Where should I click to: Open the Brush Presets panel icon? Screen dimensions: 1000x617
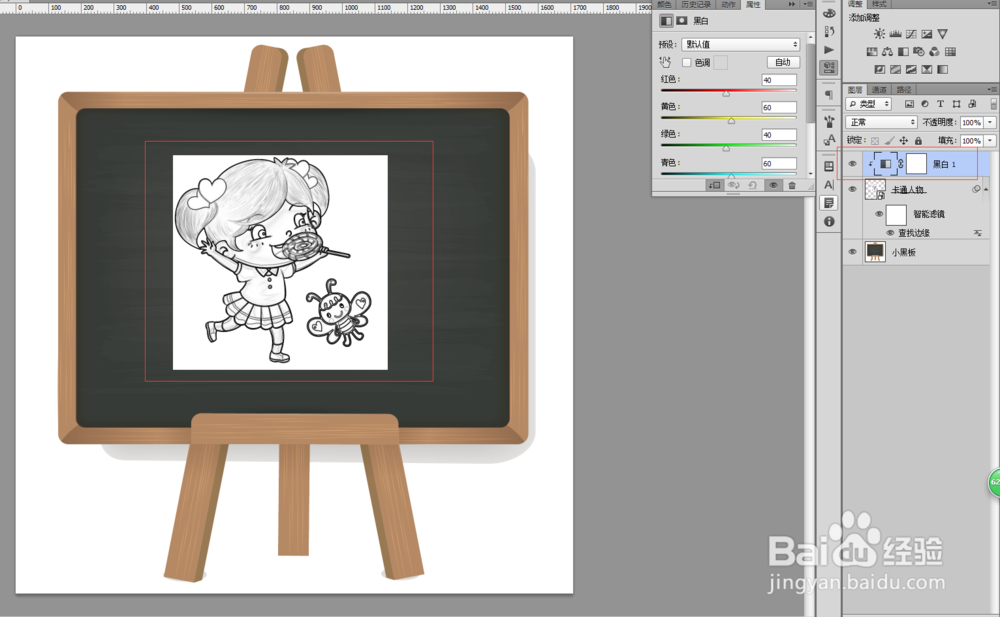(829, 121)
